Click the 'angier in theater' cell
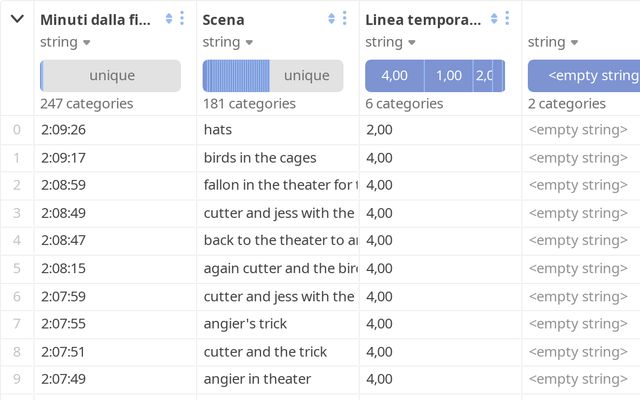 point(257,378)
